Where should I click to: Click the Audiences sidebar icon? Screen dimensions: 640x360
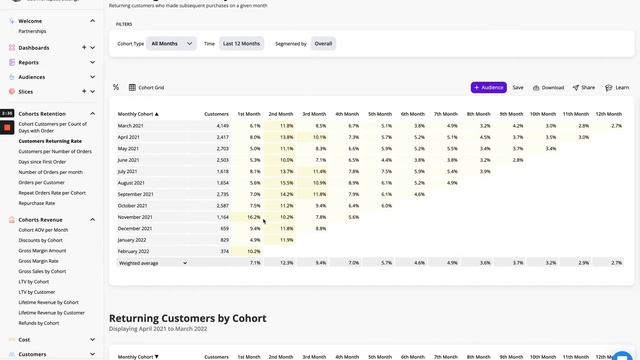point(11,77)
